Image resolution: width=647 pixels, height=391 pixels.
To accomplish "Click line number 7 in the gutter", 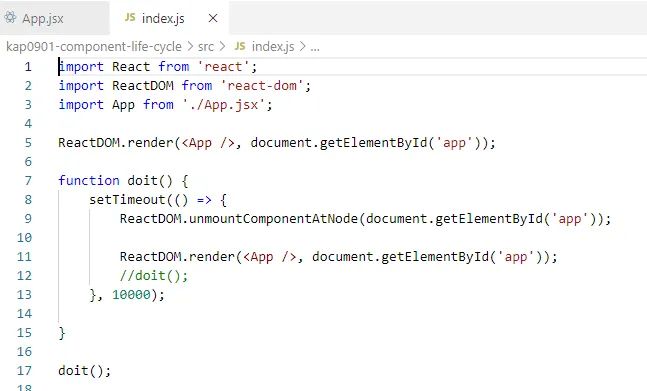I will [28, 181].
